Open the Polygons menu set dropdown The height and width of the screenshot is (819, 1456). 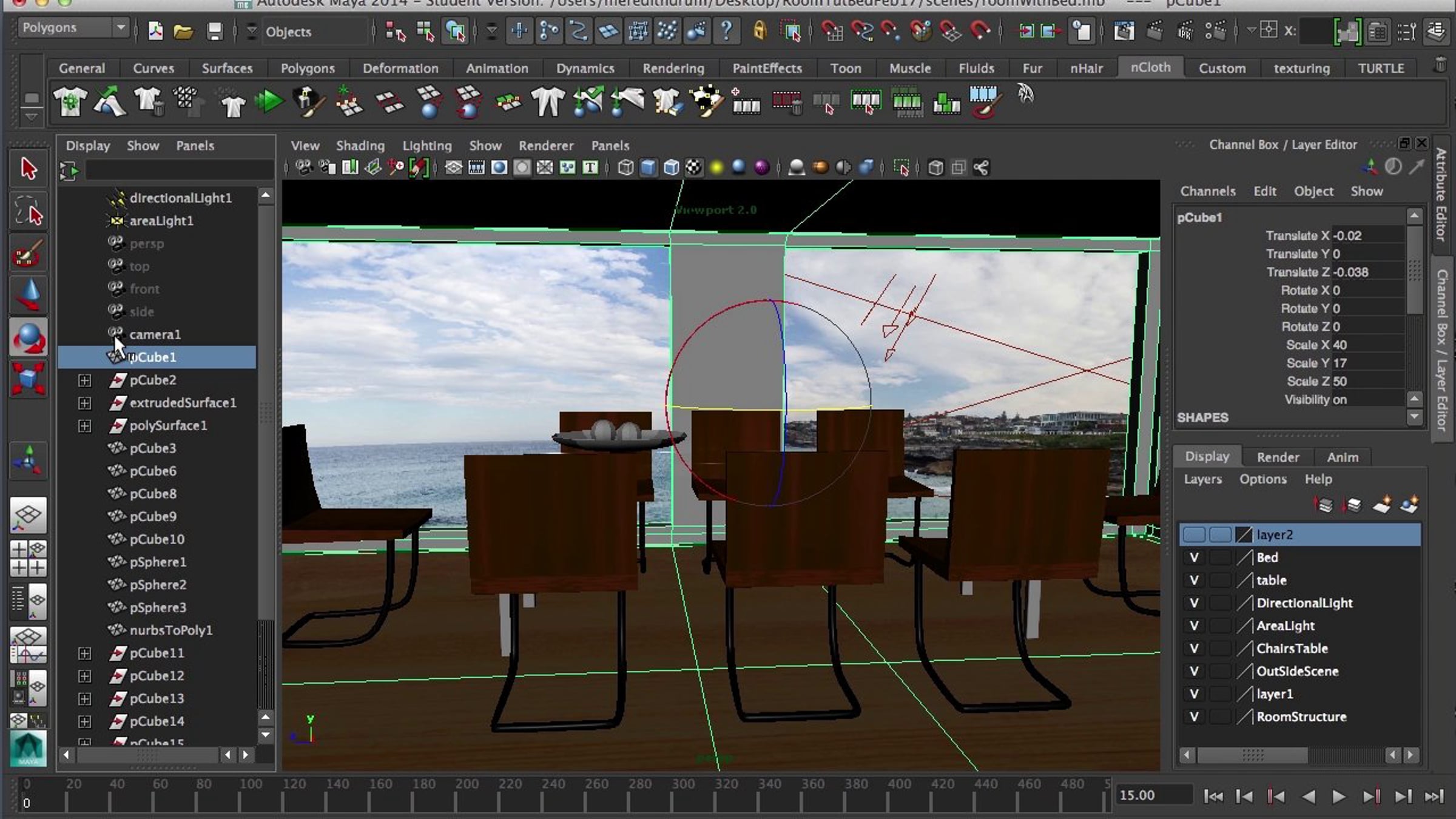point(120,28)
